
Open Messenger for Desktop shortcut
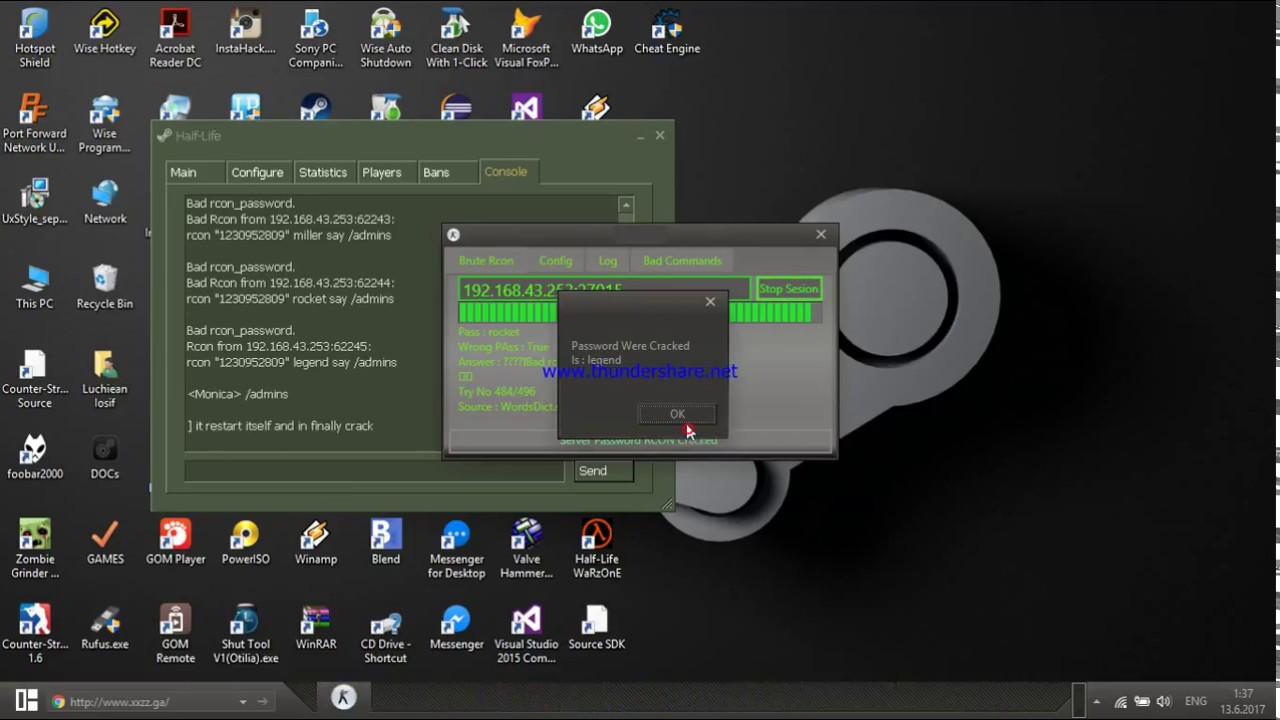pos(456,549)
